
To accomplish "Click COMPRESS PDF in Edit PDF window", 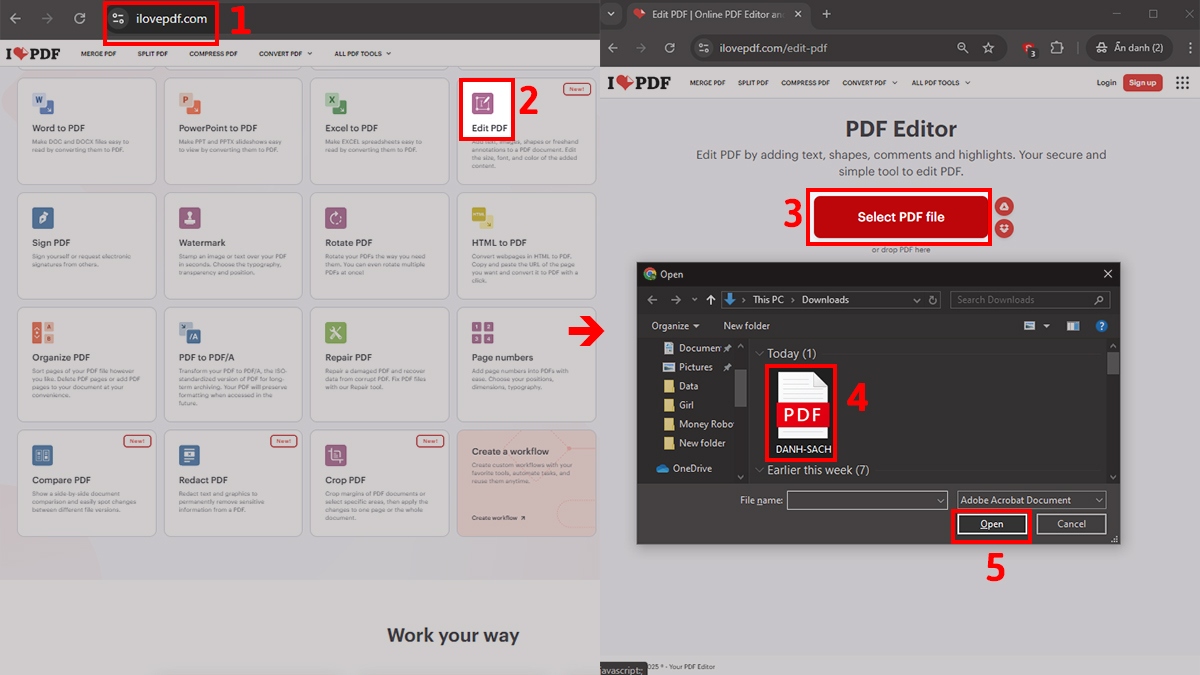I will pos(805,83).
